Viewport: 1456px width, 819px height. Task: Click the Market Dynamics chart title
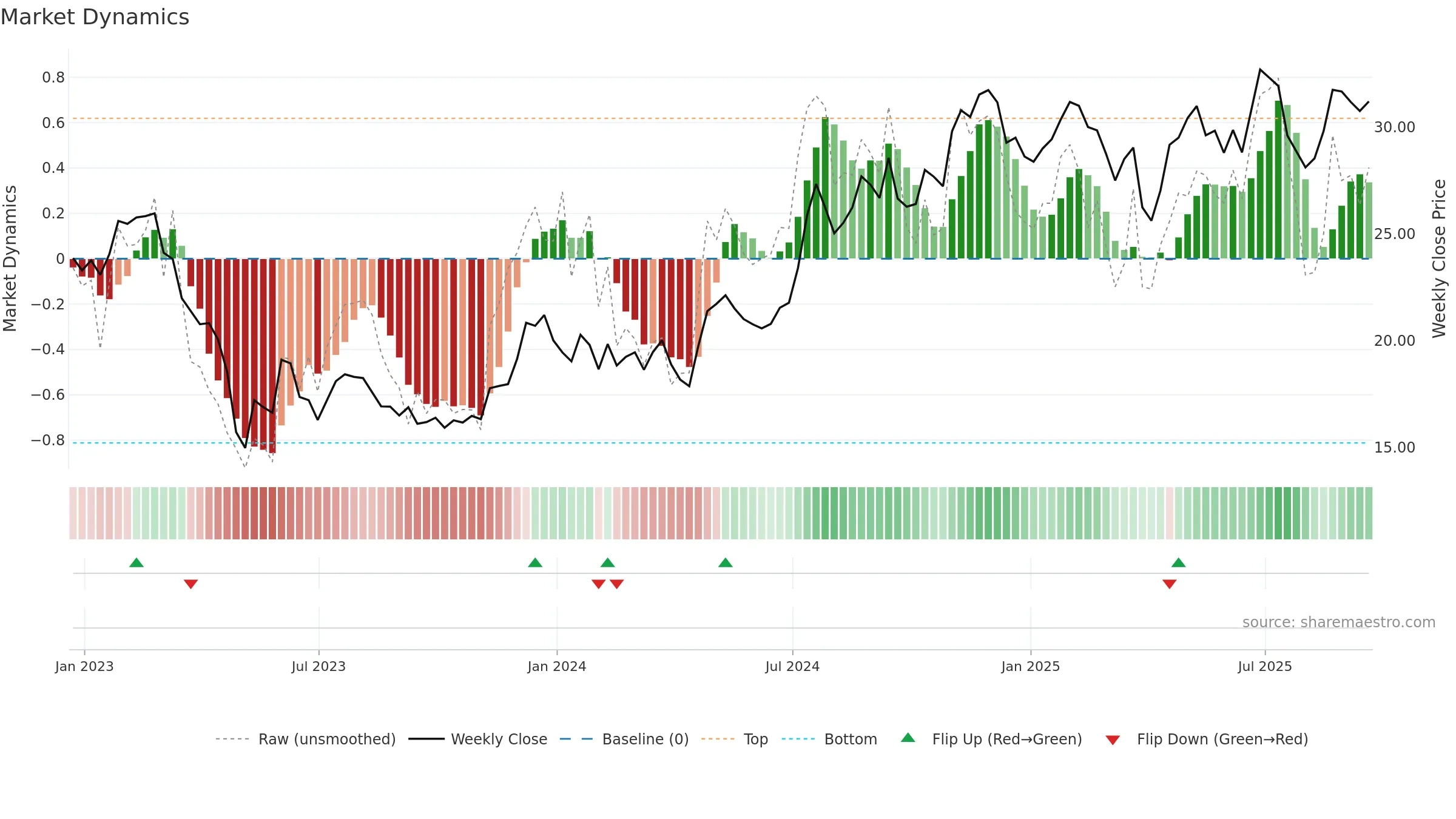pyautogui.click(x=95, y=17)
